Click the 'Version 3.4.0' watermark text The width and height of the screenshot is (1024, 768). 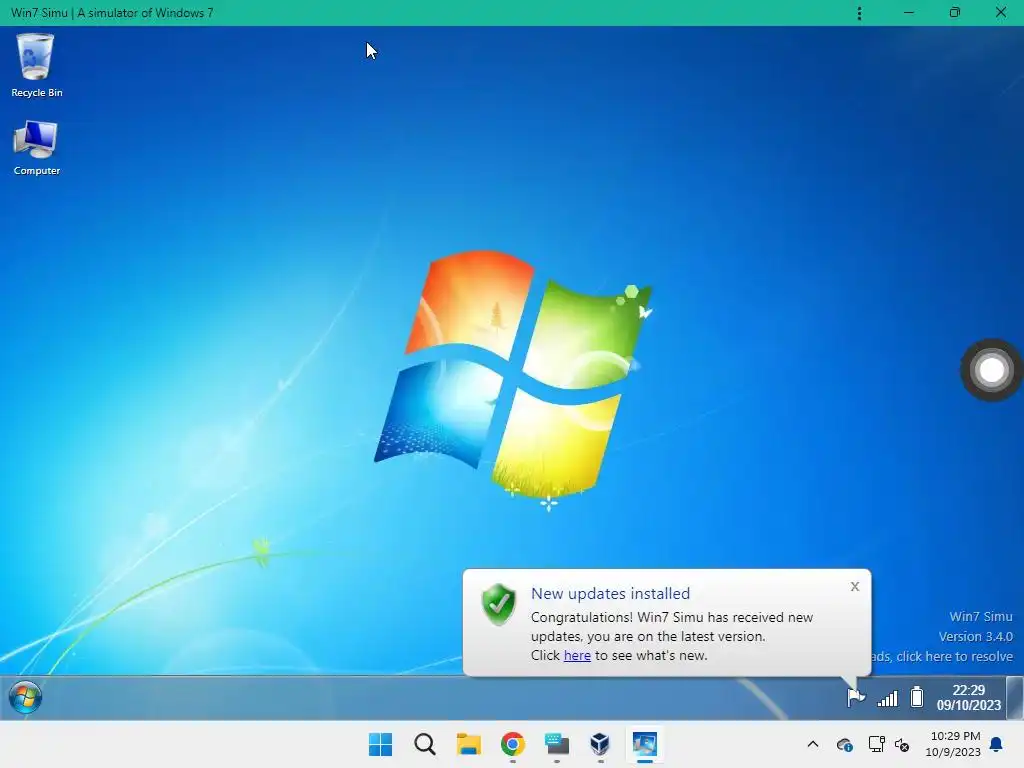976,636
